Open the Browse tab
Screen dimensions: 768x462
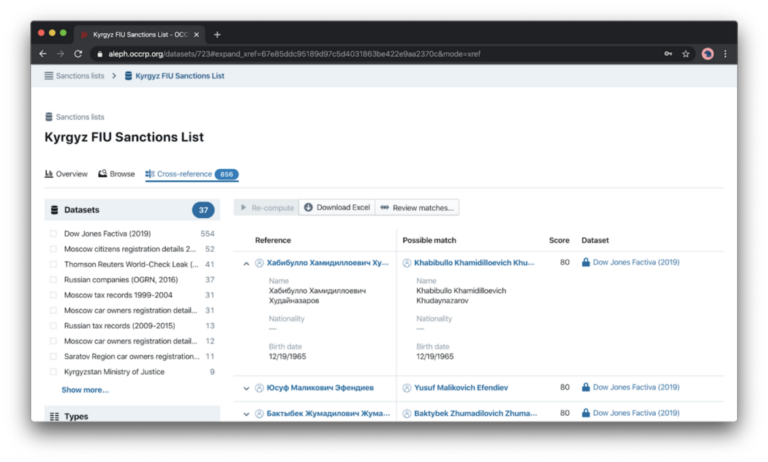pyautogui.click(x=116, y=174)
